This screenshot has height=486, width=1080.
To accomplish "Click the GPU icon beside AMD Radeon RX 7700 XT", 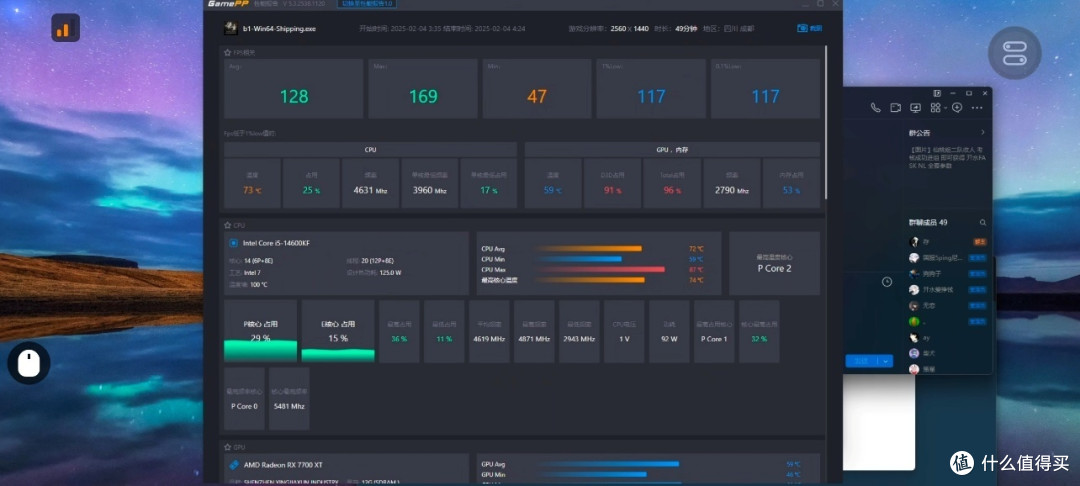I will click(234, 465).
